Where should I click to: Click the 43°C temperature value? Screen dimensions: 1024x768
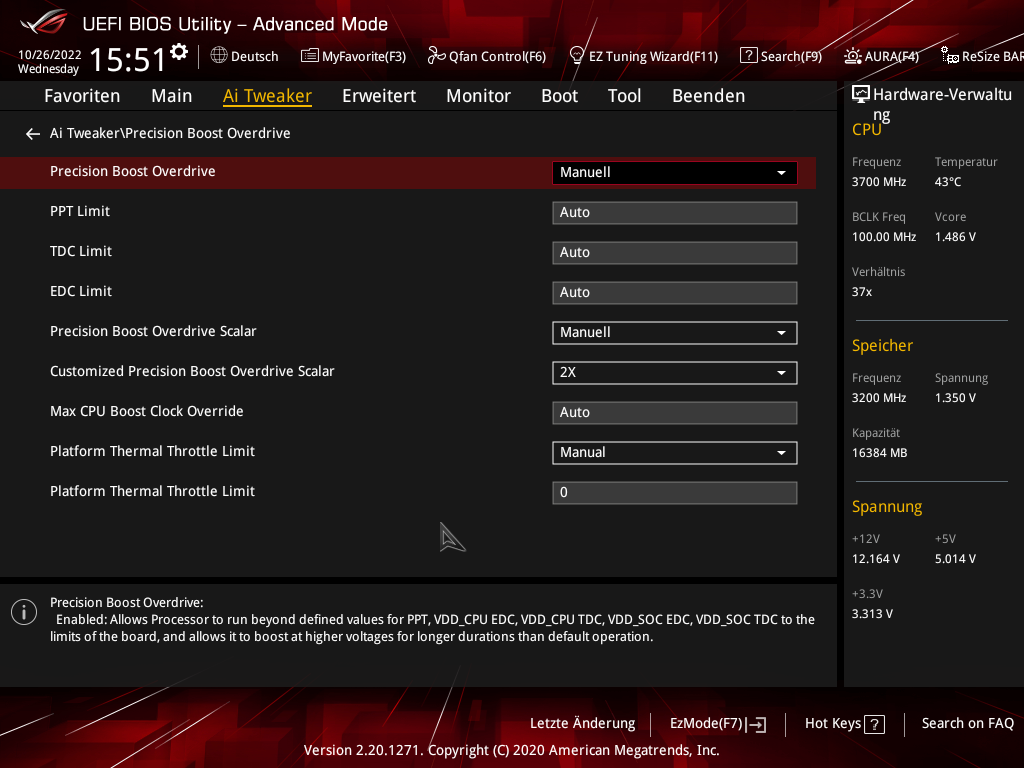[948, 182]
